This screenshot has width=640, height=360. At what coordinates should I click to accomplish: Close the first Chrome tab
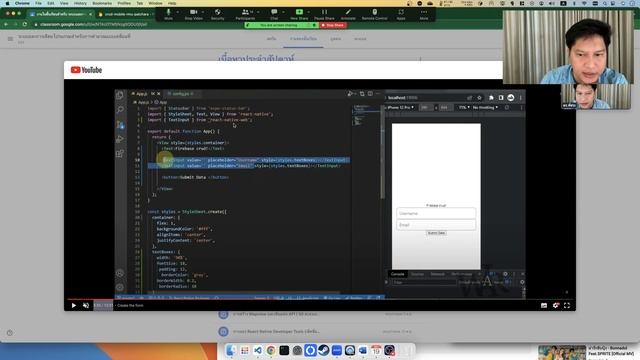click(90, 14)
